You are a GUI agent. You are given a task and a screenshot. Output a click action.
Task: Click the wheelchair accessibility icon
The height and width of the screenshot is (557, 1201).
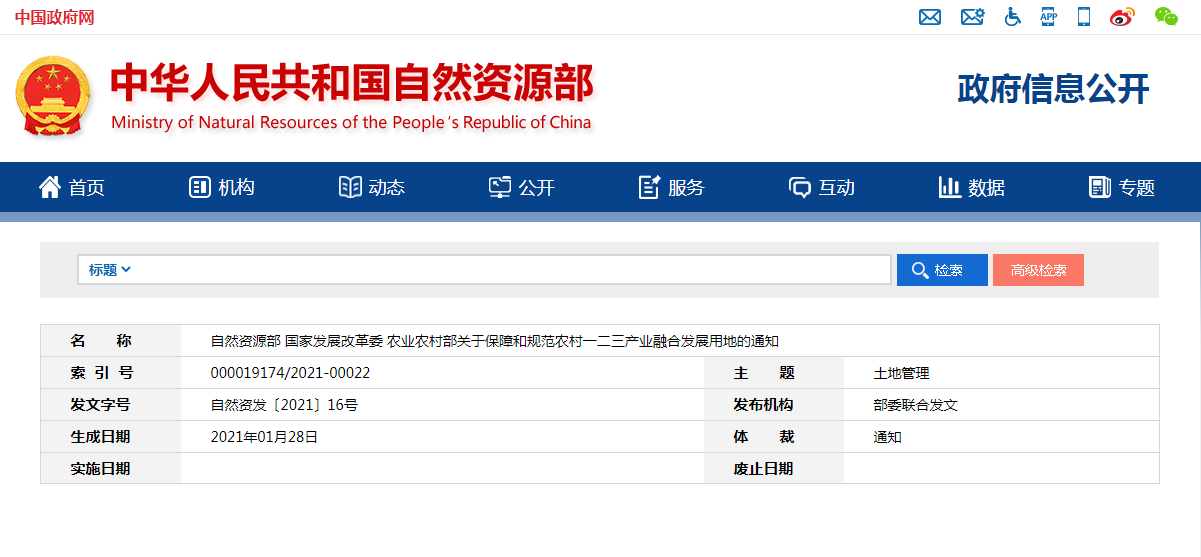point(1012,17)
